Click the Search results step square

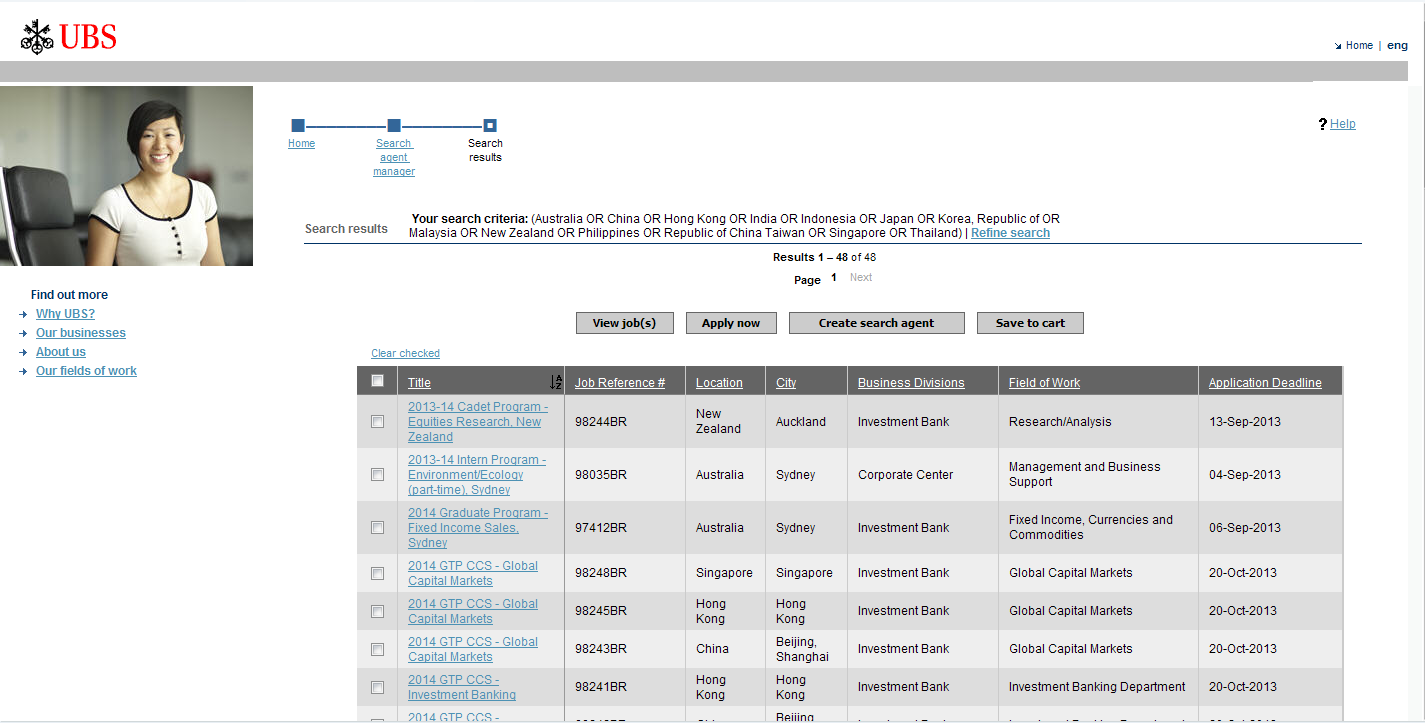(x=490, y=126)
